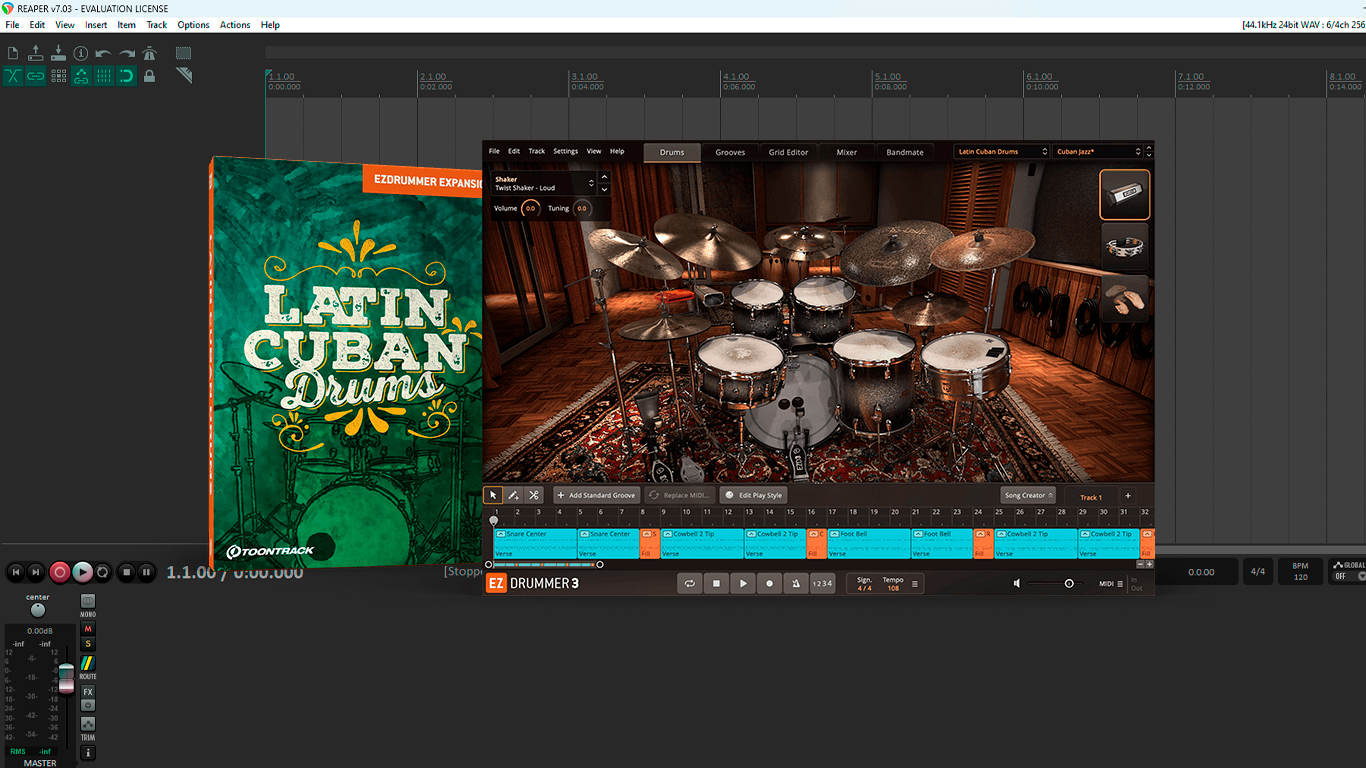Stop playback in EZdrummer transport

coord(716,584)
